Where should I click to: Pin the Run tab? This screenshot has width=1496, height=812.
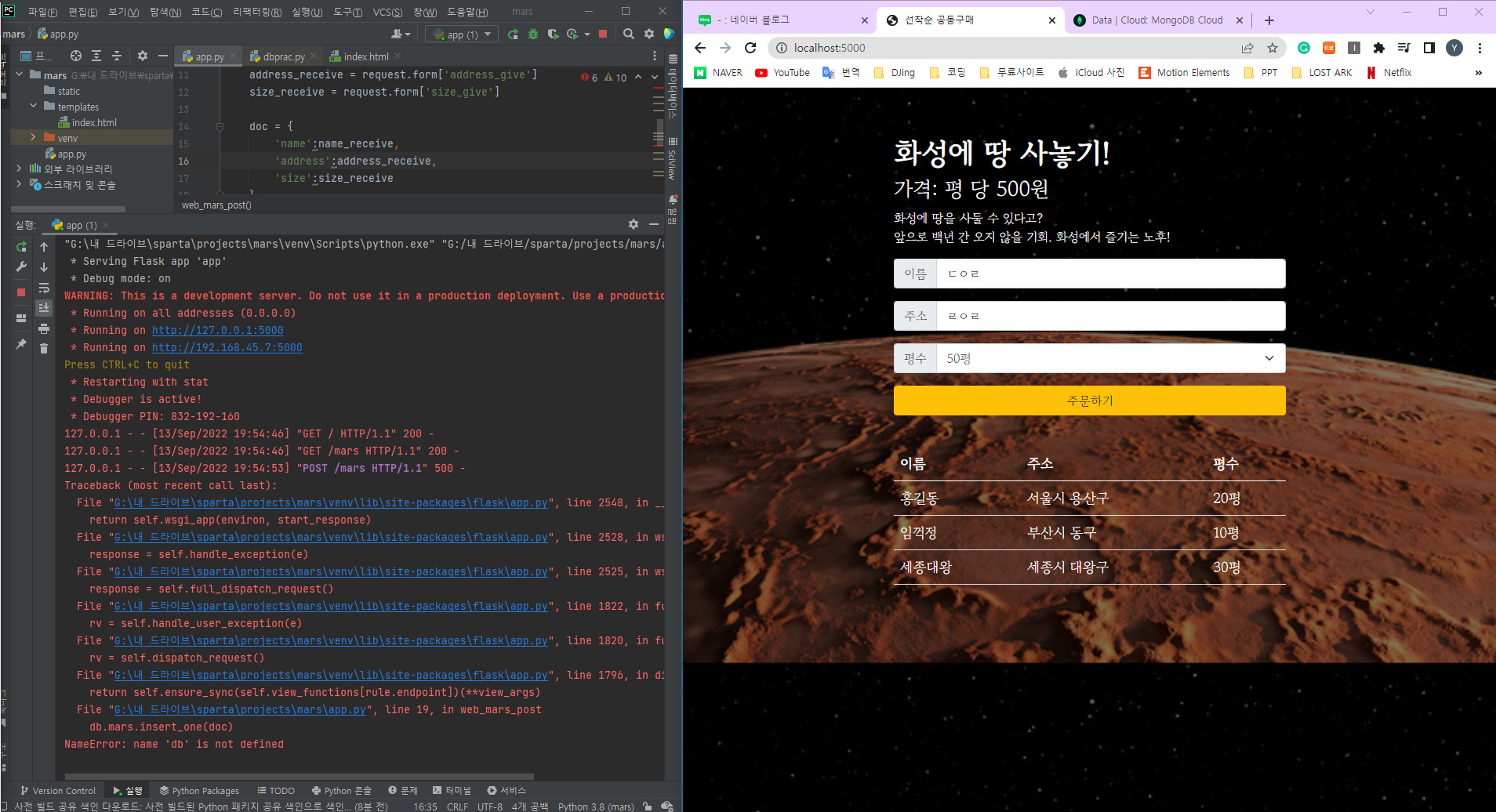tap(21, 344)
